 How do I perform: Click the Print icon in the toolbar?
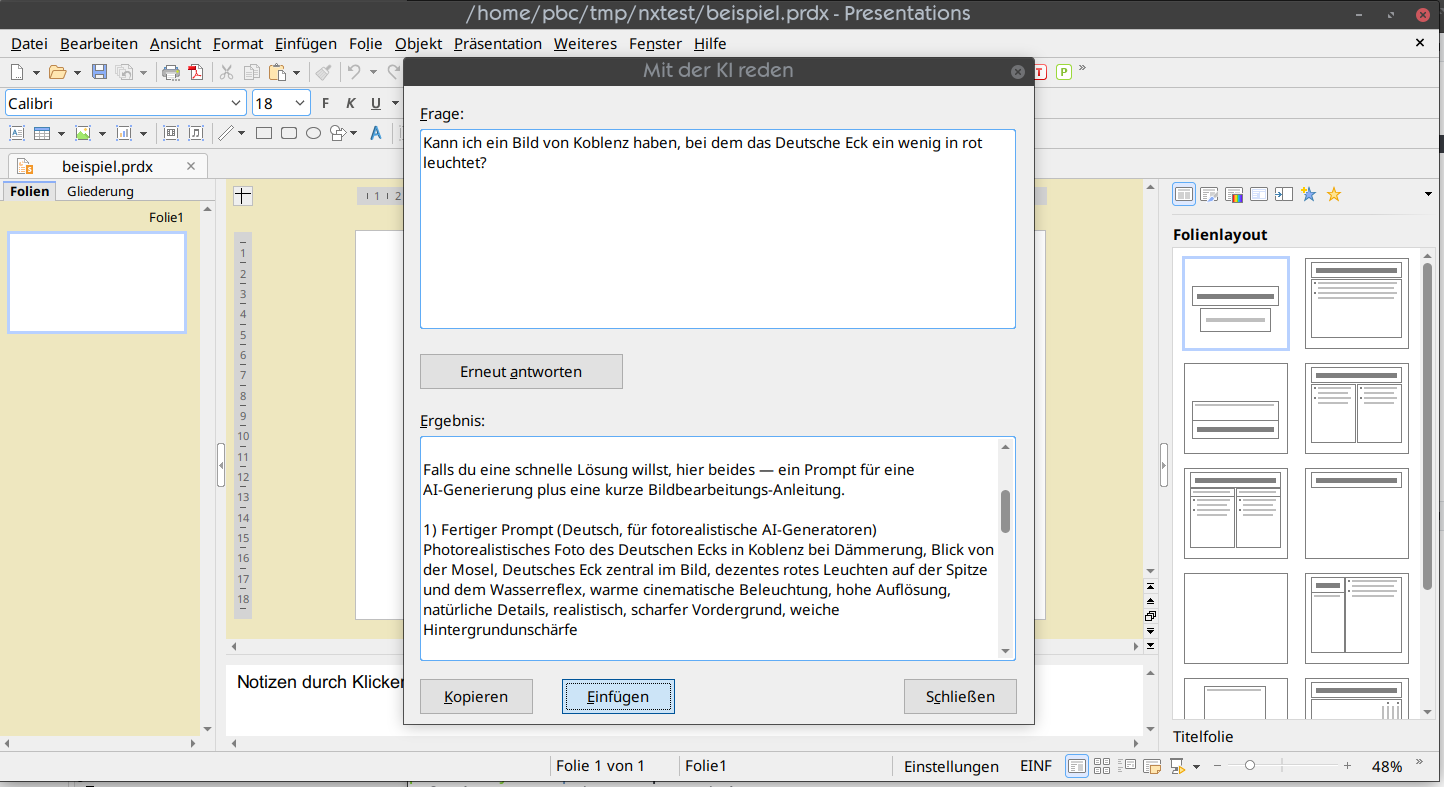click(x=171, y=72)
